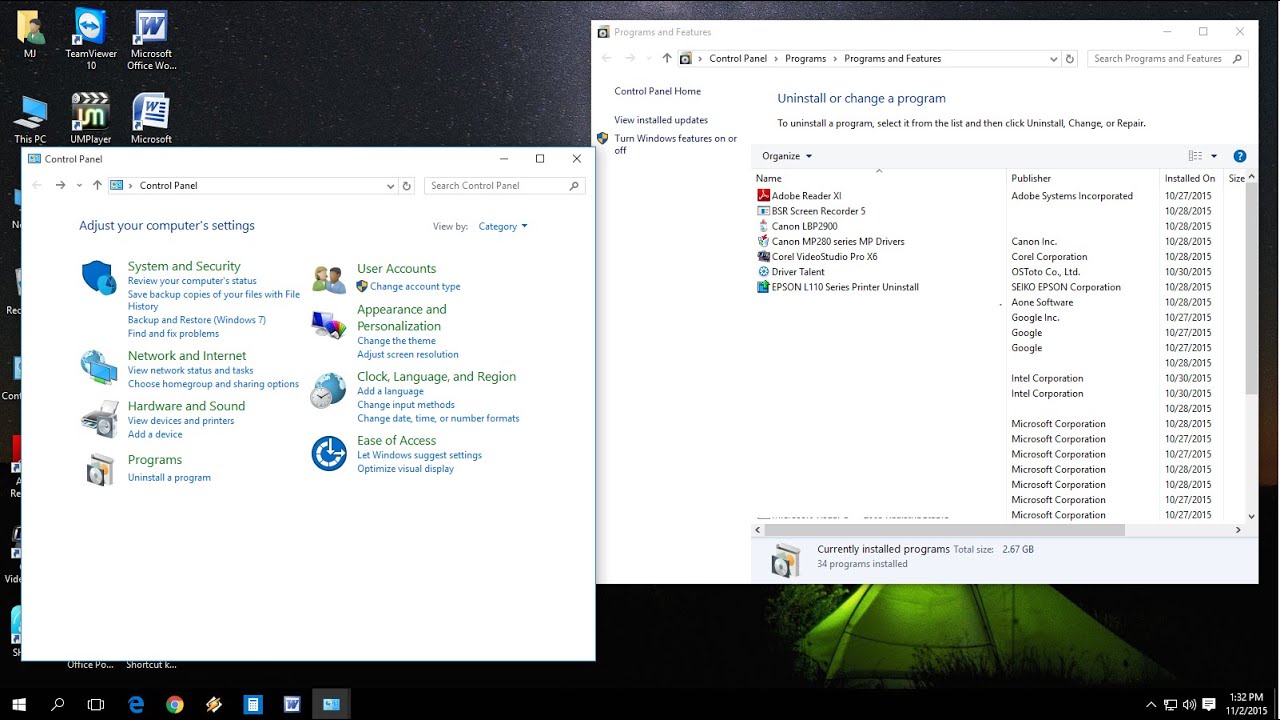Open UMPlayer desktop shortcut
This screenshot has width=1280, height=720.
coord(91,118)
